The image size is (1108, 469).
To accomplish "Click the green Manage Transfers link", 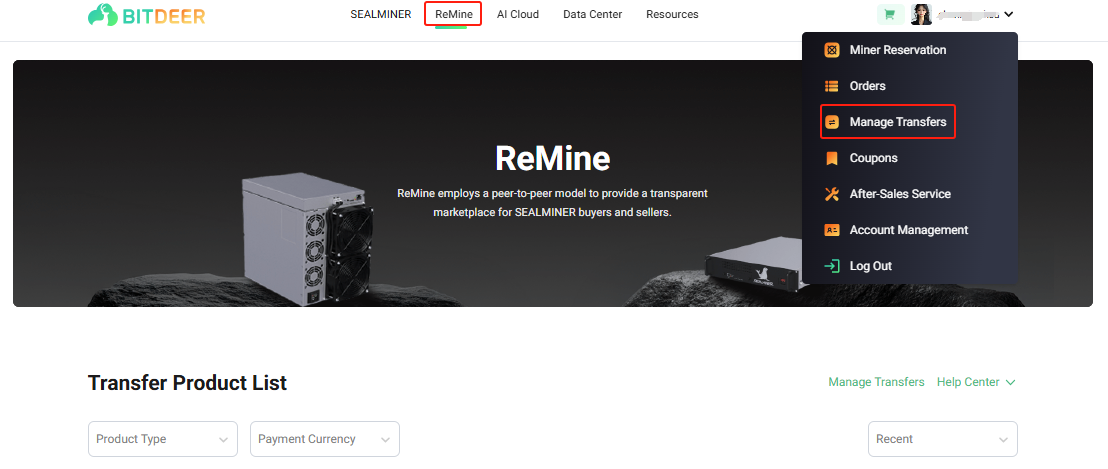I will [876, 382].
